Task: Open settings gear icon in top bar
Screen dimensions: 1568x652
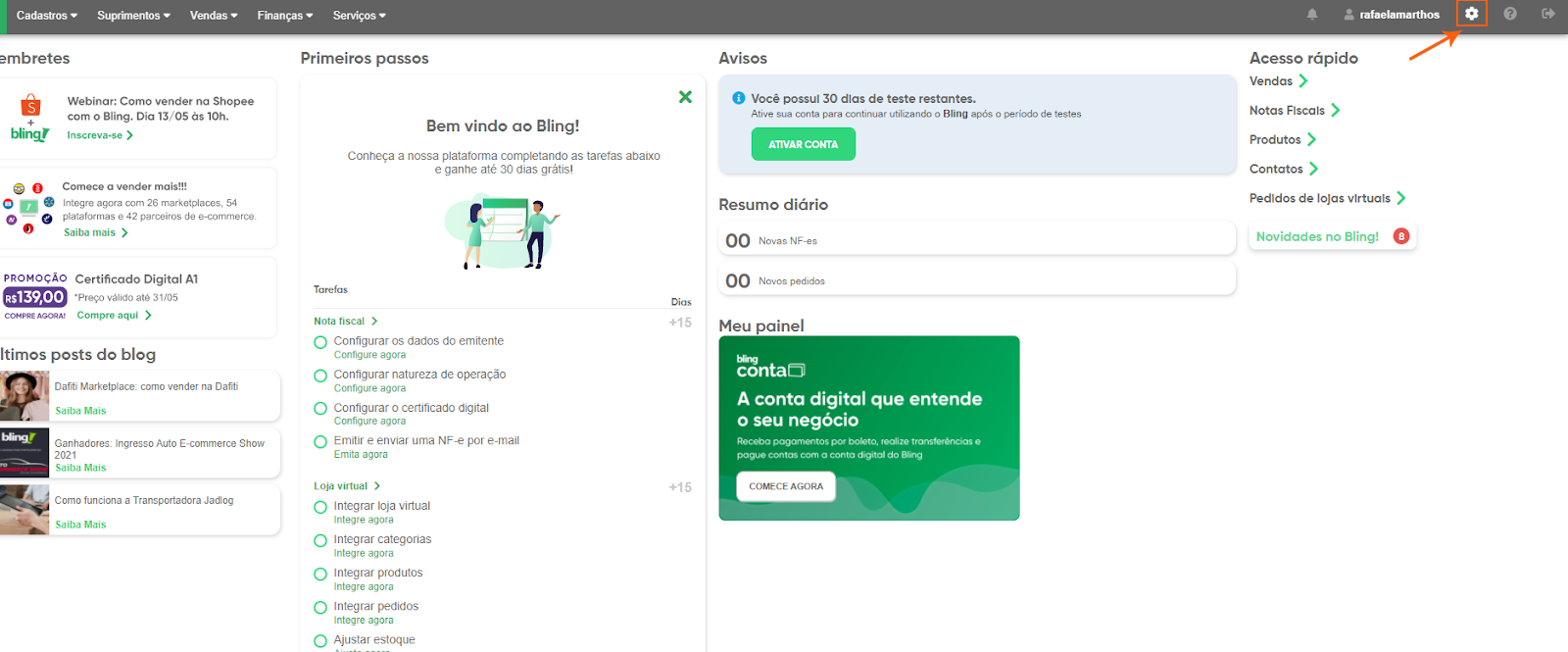Action: pos(1471,14)
